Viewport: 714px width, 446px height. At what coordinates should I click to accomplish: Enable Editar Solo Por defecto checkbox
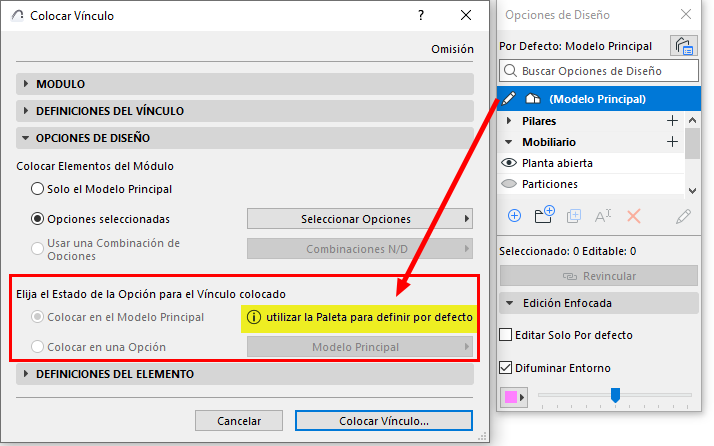[505, 335]
